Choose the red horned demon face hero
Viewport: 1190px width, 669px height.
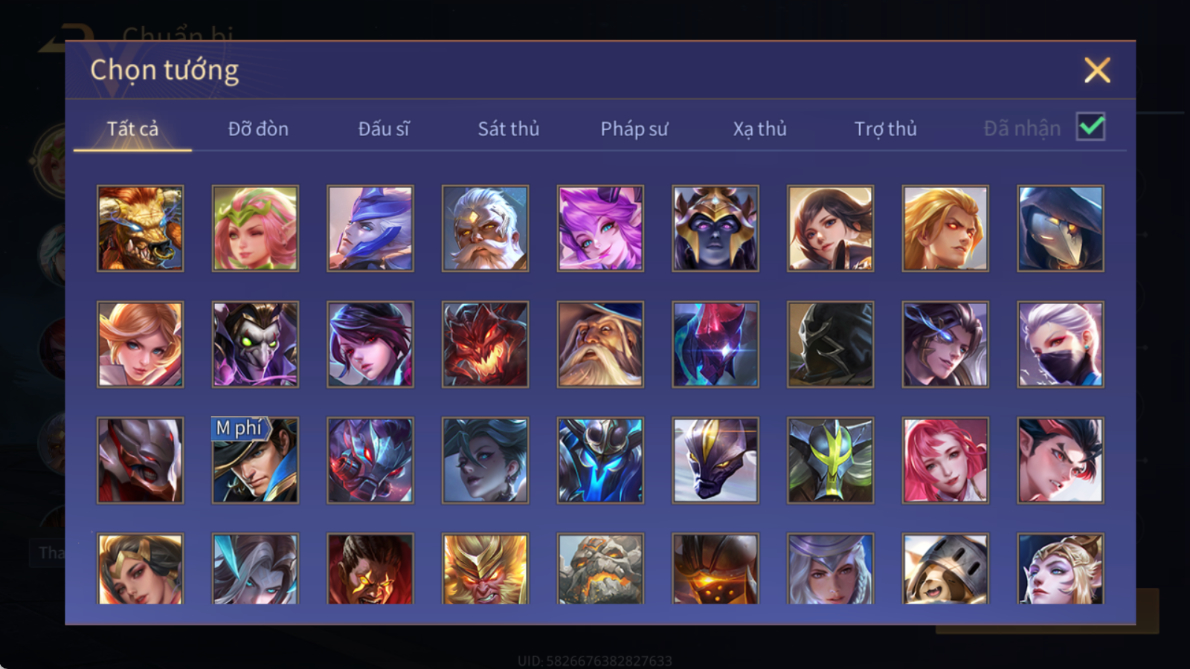pos(485,344)
